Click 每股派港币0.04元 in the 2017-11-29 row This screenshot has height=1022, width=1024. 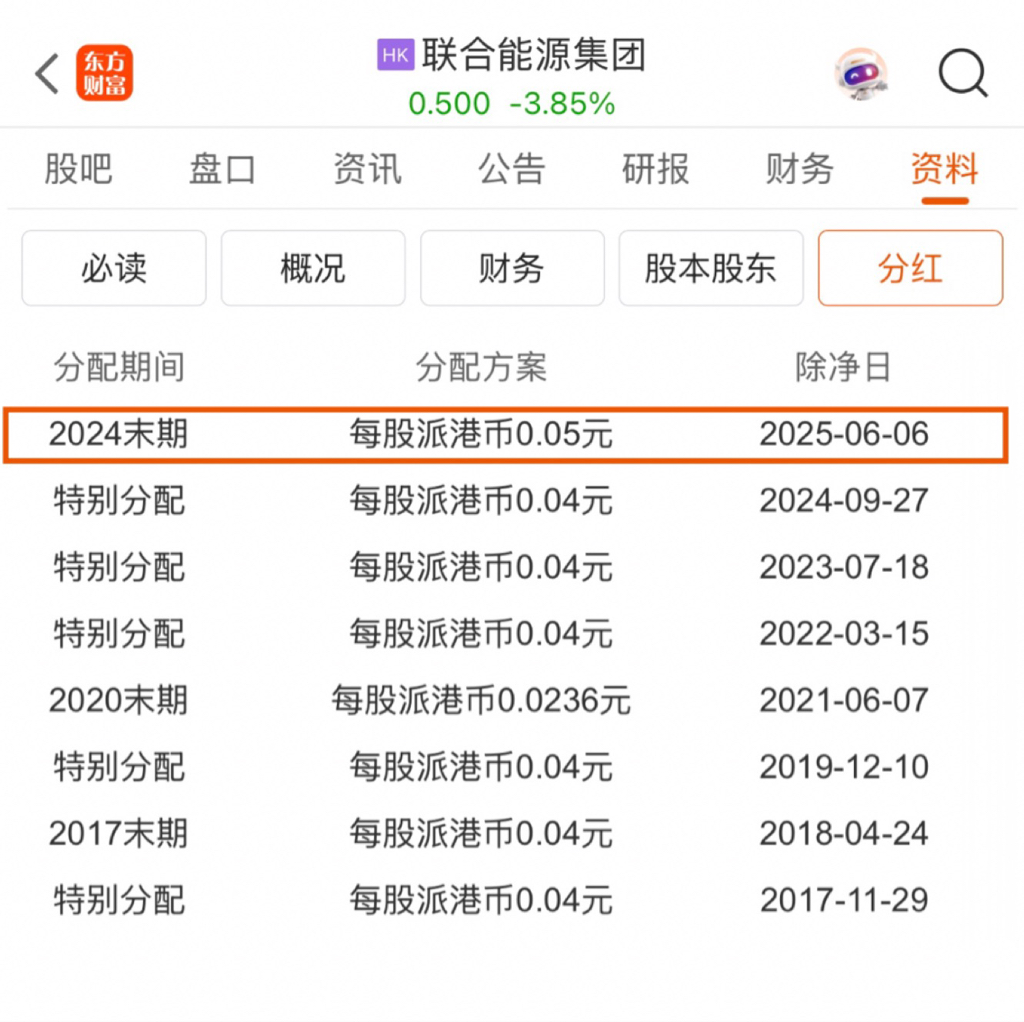(481, 901)
